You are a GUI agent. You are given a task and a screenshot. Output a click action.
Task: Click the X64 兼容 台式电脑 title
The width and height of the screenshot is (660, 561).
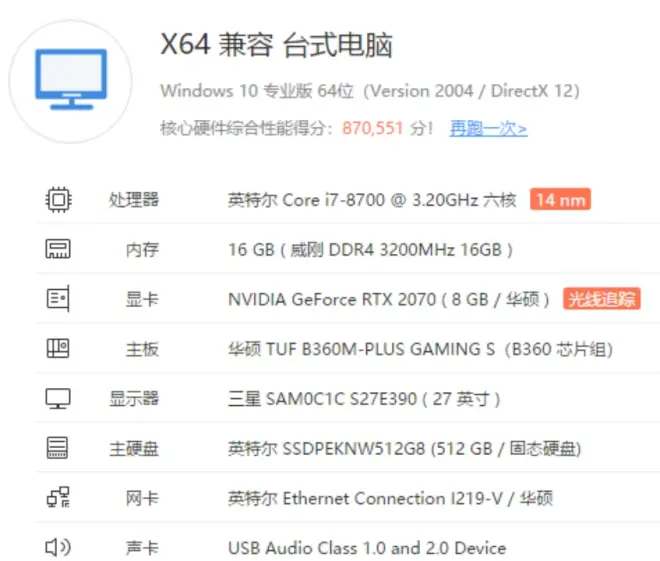[277, 45]
